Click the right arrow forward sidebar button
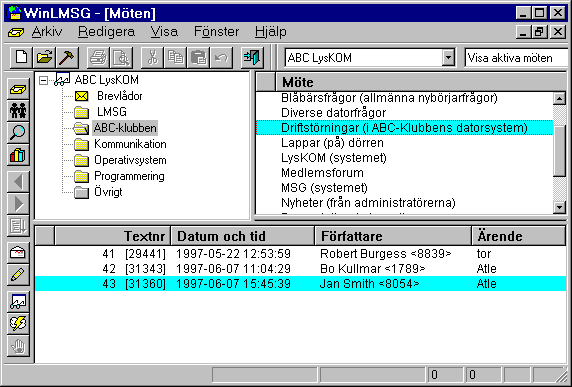Screen dimensions: 572x387 coord(18,204)
